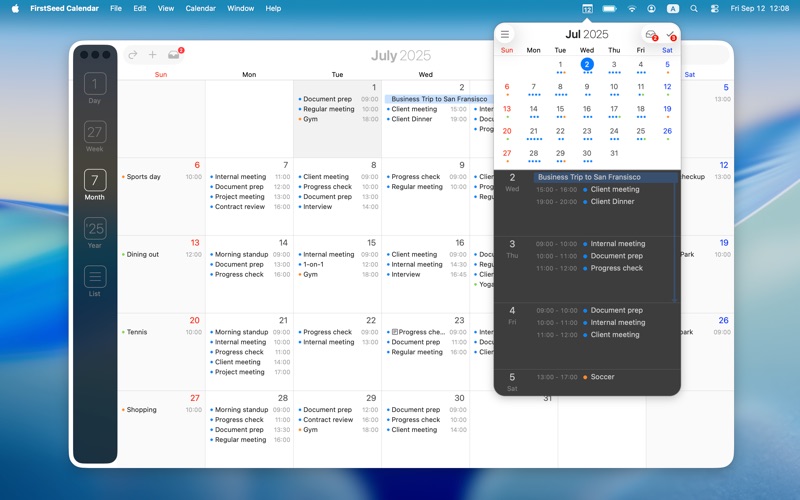The image size is (800, 500).
Task: Open the inbox tray in main toolbar
Action: coord(174,55)
